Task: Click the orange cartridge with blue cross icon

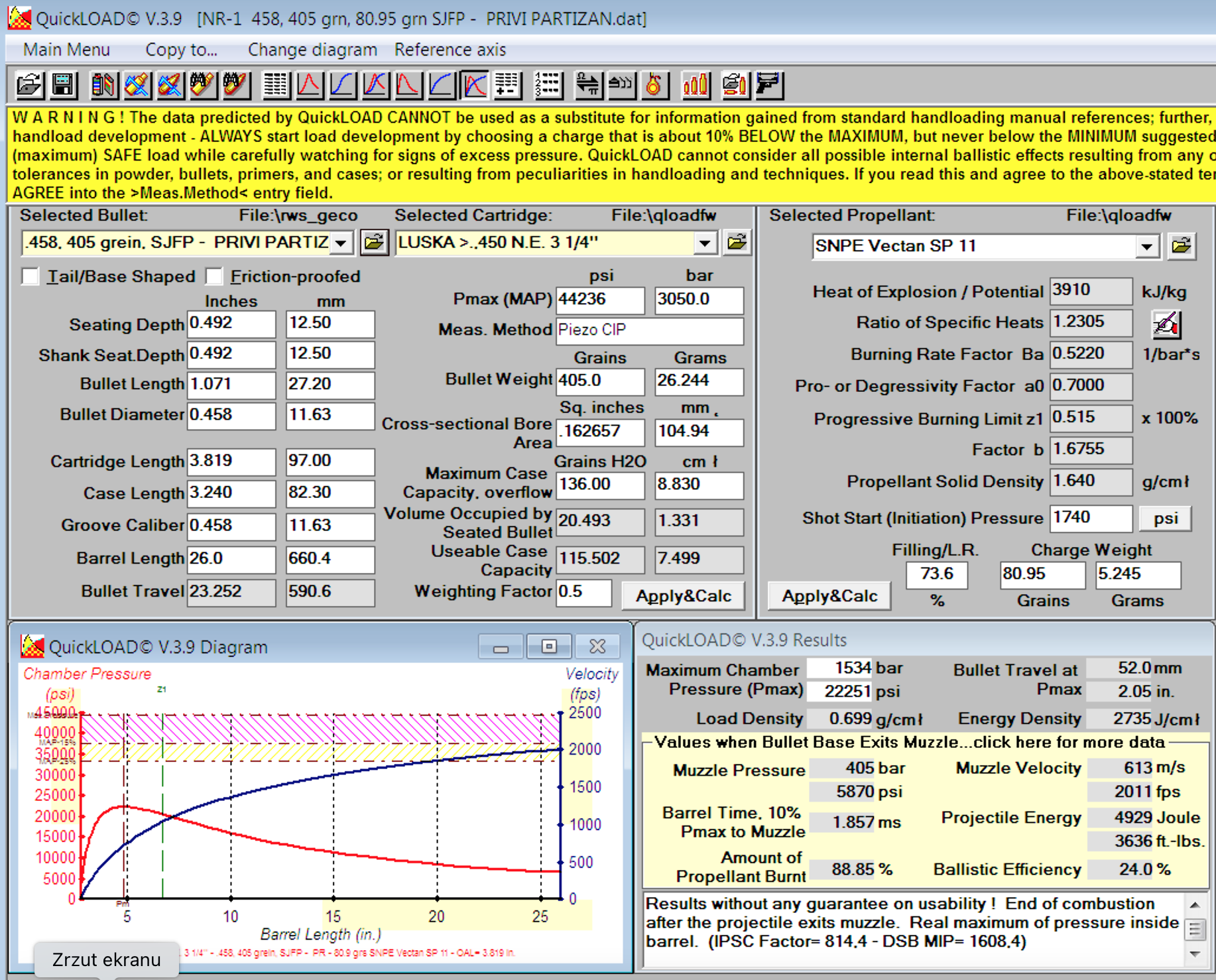Action: pyautogui.click(x=170, y=85)
